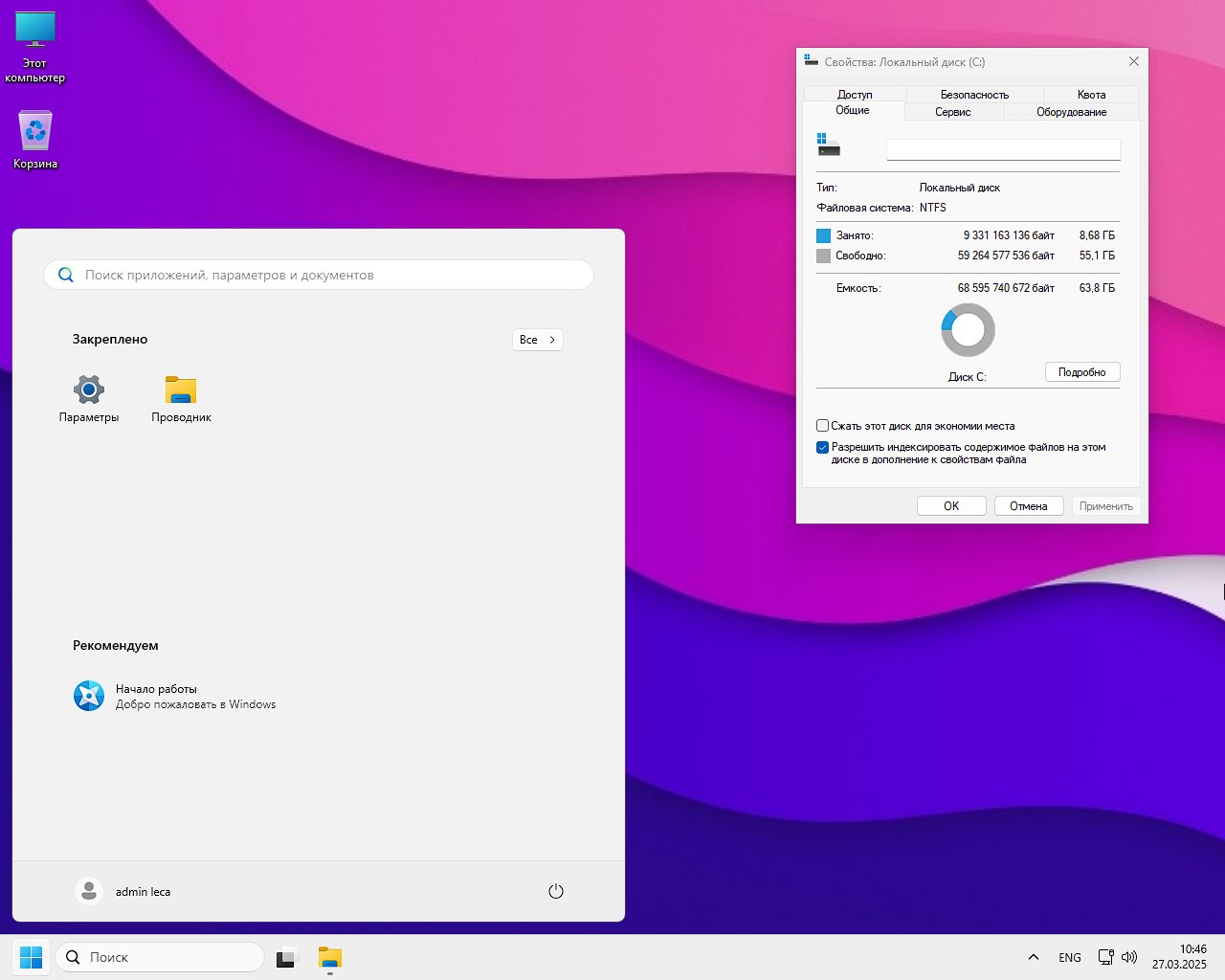Select Этот компьютер desktop icon
Screen dimensions: 1225x980
[35, 31]
